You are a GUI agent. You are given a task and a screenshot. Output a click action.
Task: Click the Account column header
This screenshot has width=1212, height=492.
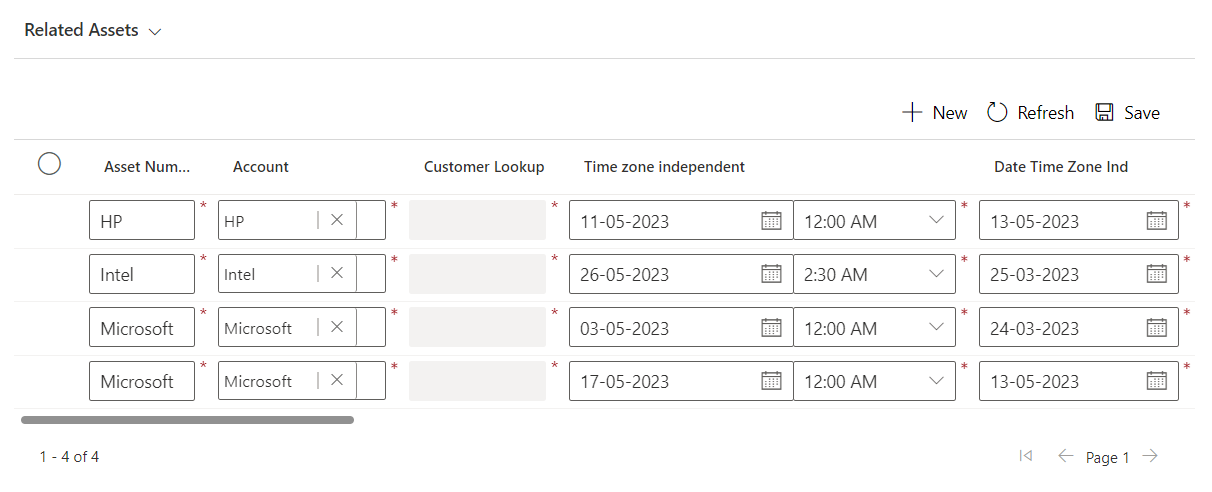point(261,167)
